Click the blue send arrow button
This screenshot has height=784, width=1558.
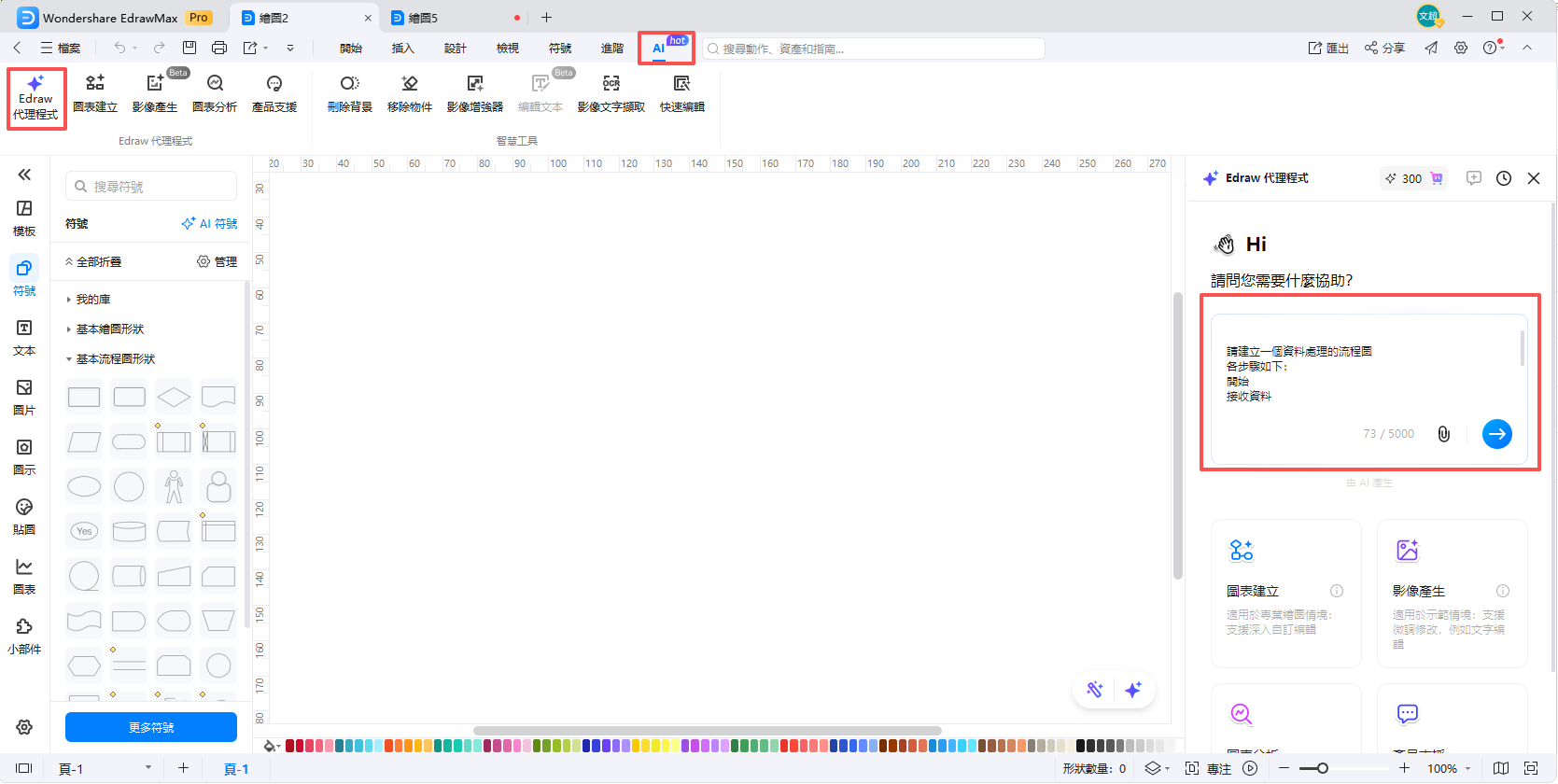click(1496, 434)
